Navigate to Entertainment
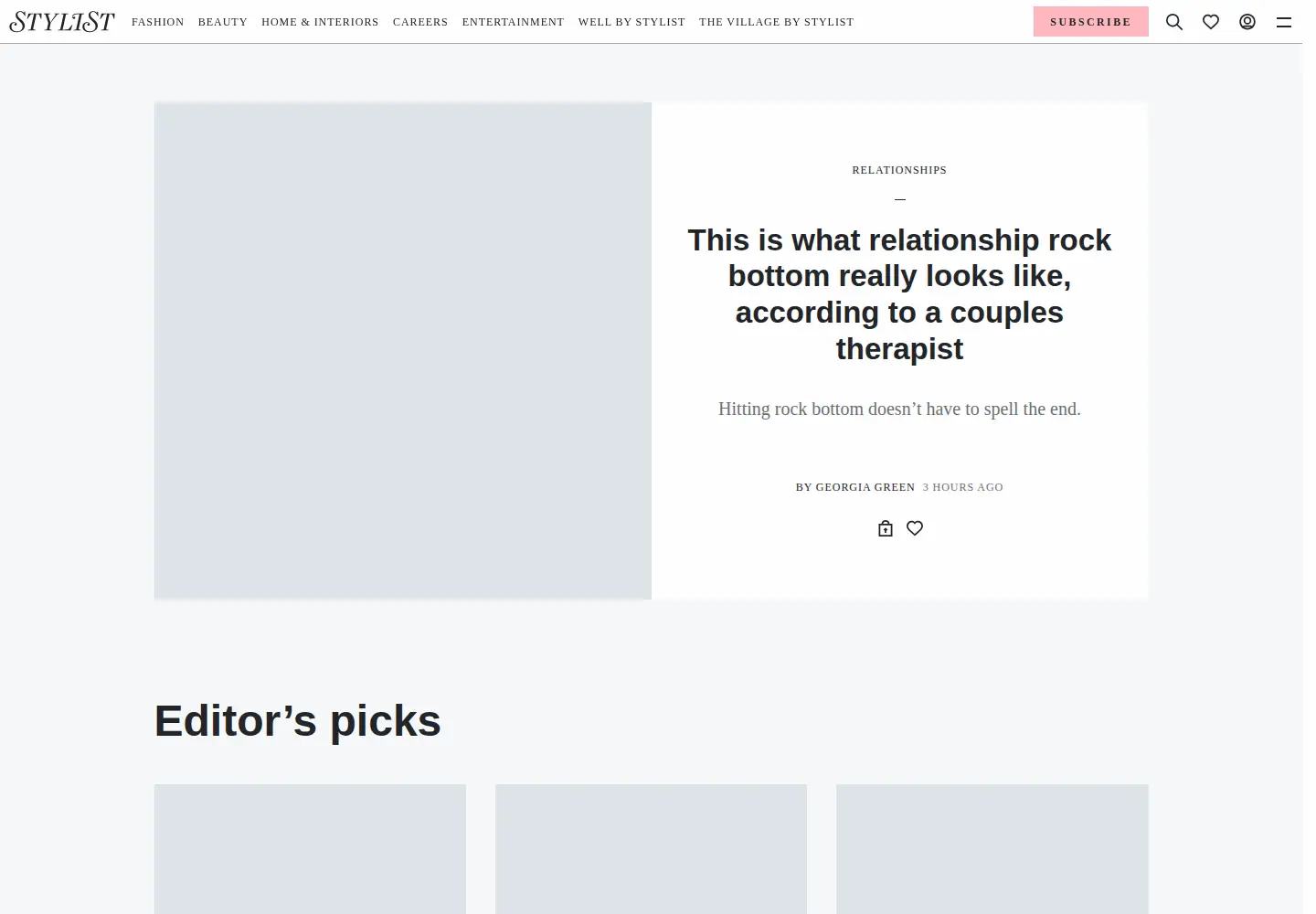Screen dimensions: 1316x914 coord(513,22)
